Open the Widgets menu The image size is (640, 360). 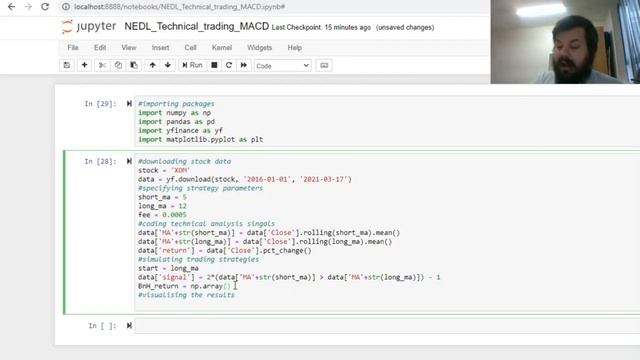[260, 48]
